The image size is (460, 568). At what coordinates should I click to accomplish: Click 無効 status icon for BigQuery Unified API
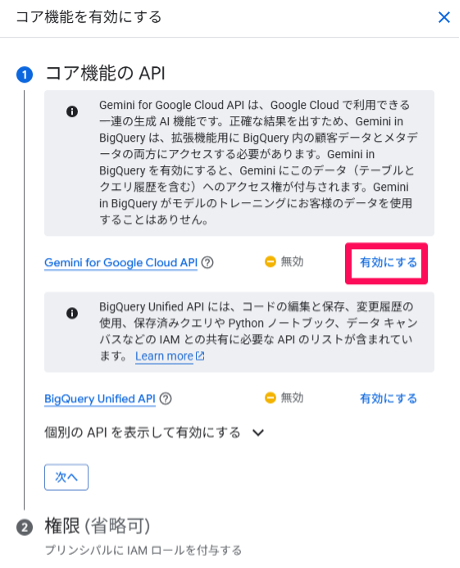click(270, 398)
